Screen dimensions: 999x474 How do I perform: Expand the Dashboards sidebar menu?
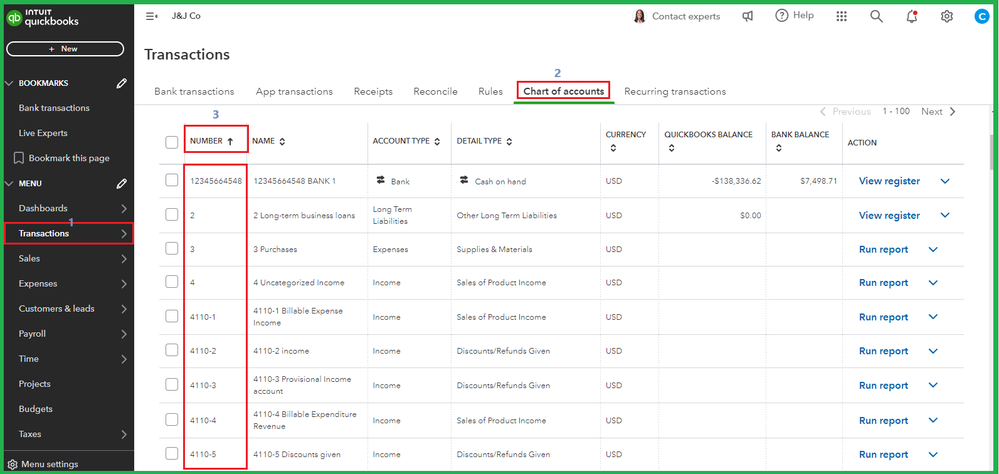[x=124, y=208]
